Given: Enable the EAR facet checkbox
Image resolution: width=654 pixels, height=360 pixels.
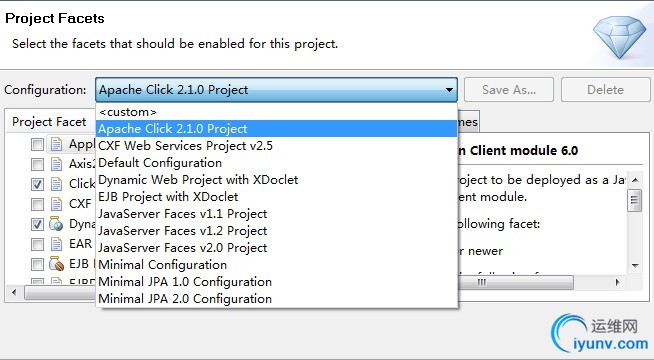Looking at the screenshot, I should 37,244.
